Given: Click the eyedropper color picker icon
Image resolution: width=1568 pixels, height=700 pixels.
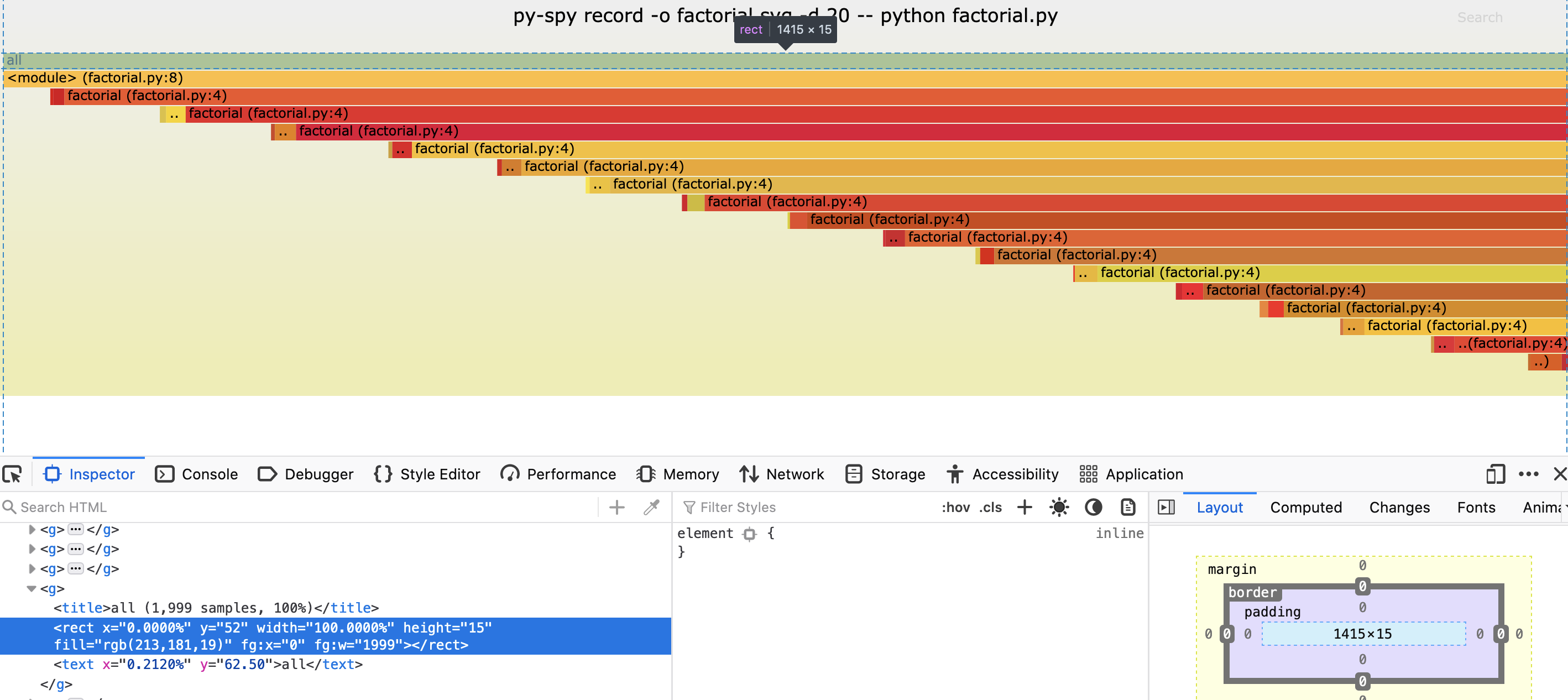Looking at the screenshot, I should (x=651, y=507).
